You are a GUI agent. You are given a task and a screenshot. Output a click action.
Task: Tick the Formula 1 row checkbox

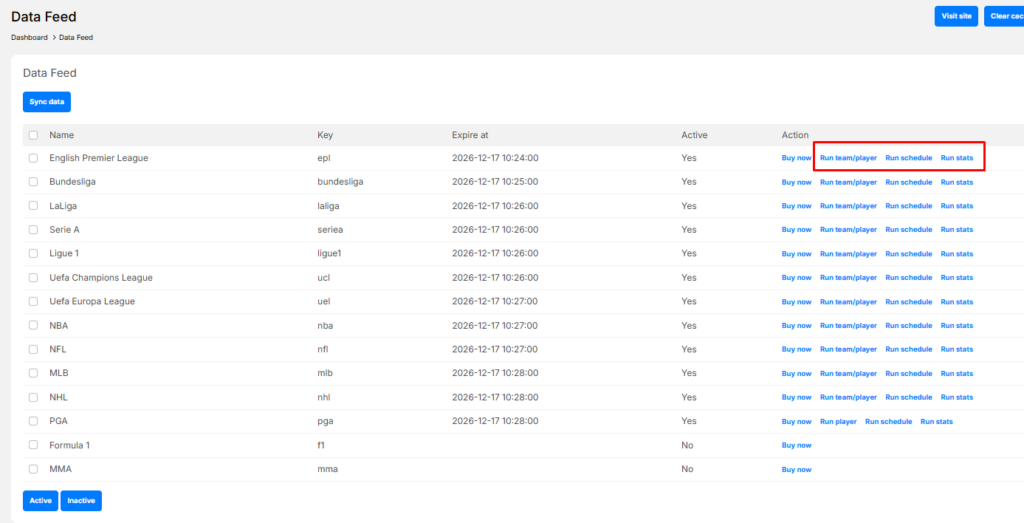(33, 445)
